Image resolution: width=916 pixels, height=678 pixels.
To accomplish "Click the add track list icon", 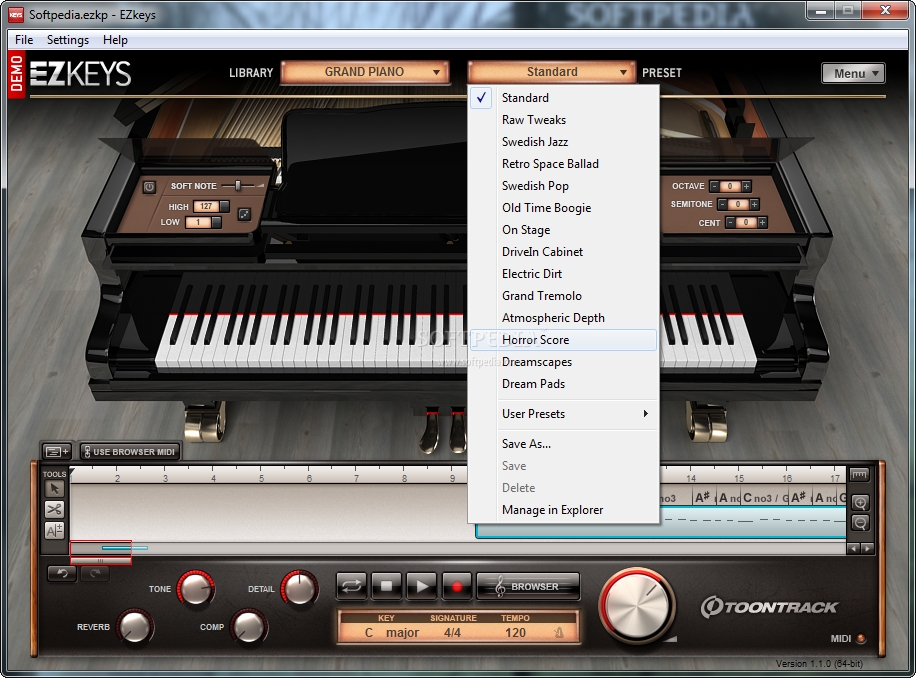I will (x=57, y=451).
